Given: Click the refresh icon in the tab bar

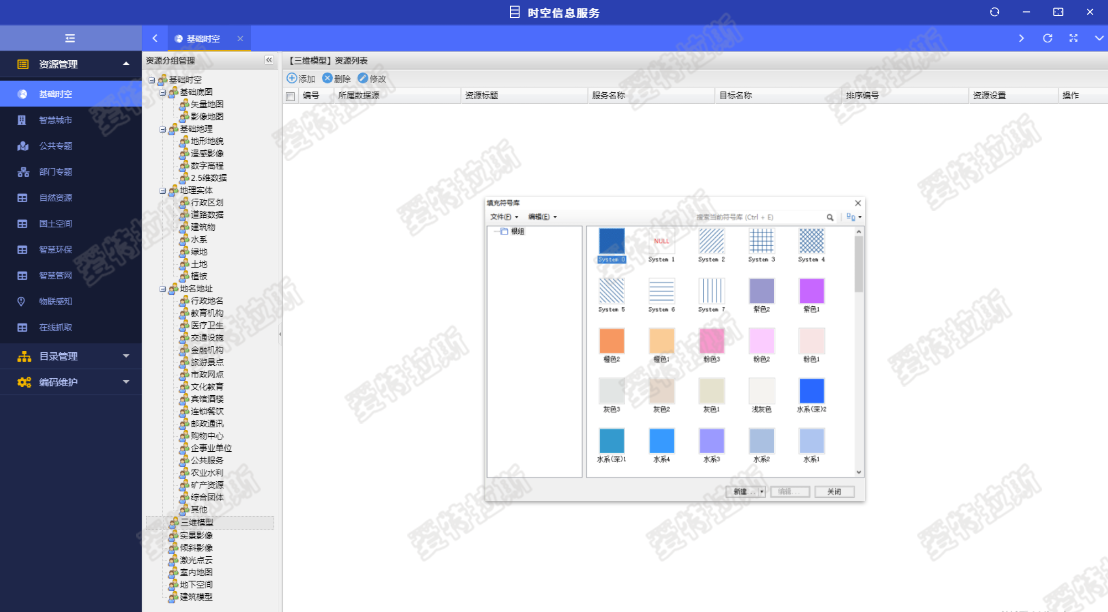Looking at the screenshot, I should [x=1047, y=38].
